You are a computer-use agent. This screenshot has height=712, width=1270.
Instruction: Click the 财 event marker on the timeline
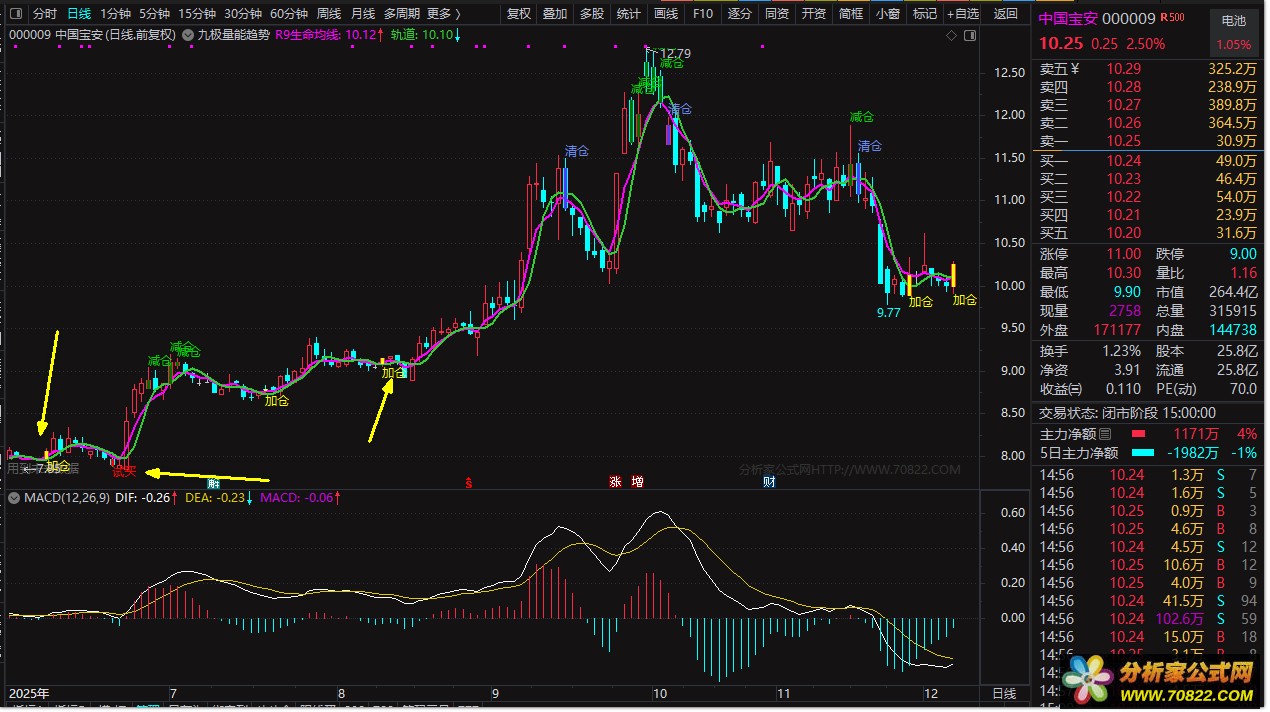click(769, 482)
